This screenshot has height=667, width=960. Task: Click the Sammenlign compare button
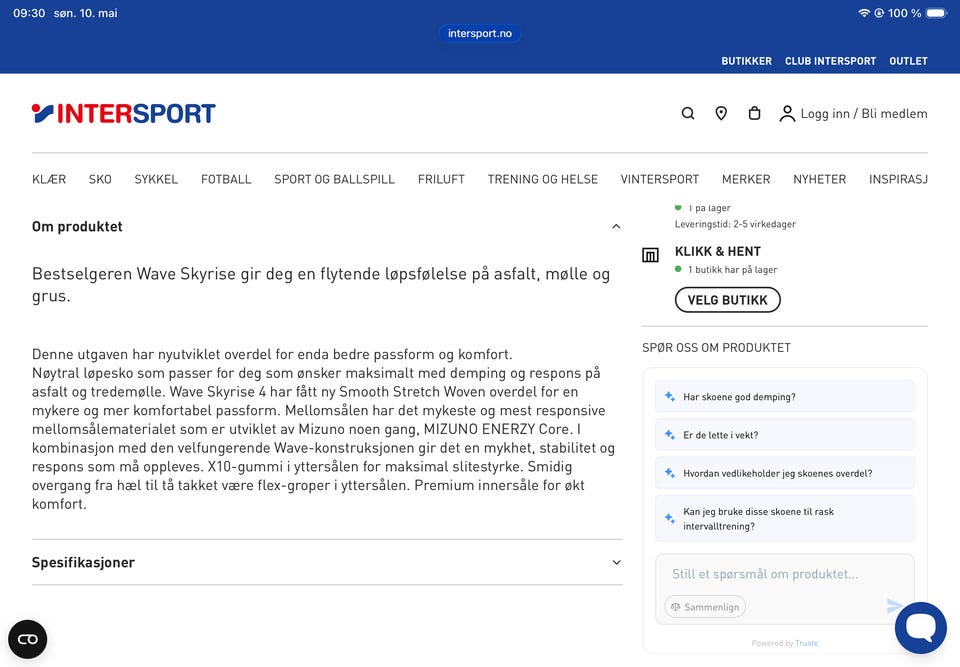[705, 607]
